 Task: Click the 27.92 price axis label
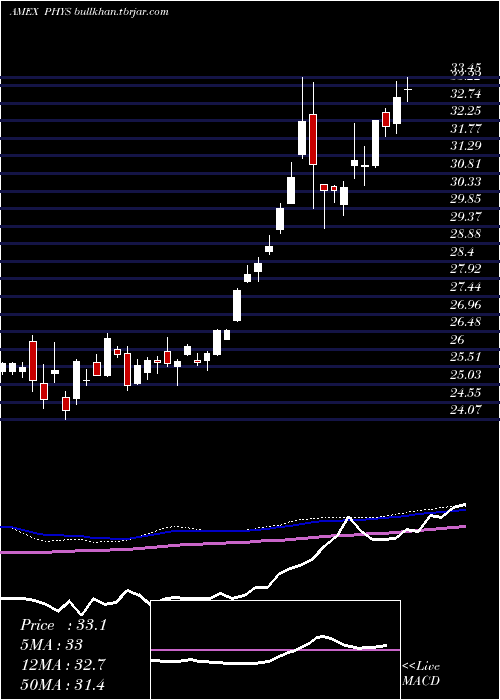tap(466, 269)
